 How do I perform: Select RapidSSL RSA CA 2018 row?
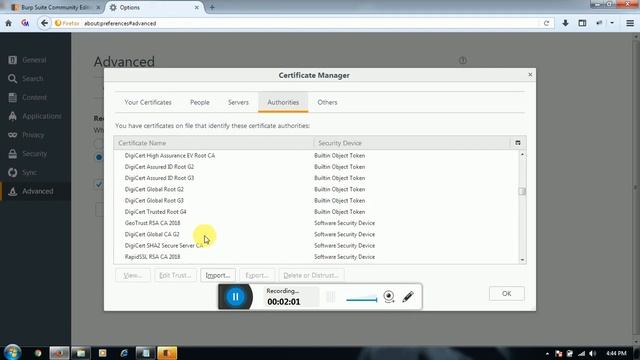pyautogui.click(x=316, y=257)
